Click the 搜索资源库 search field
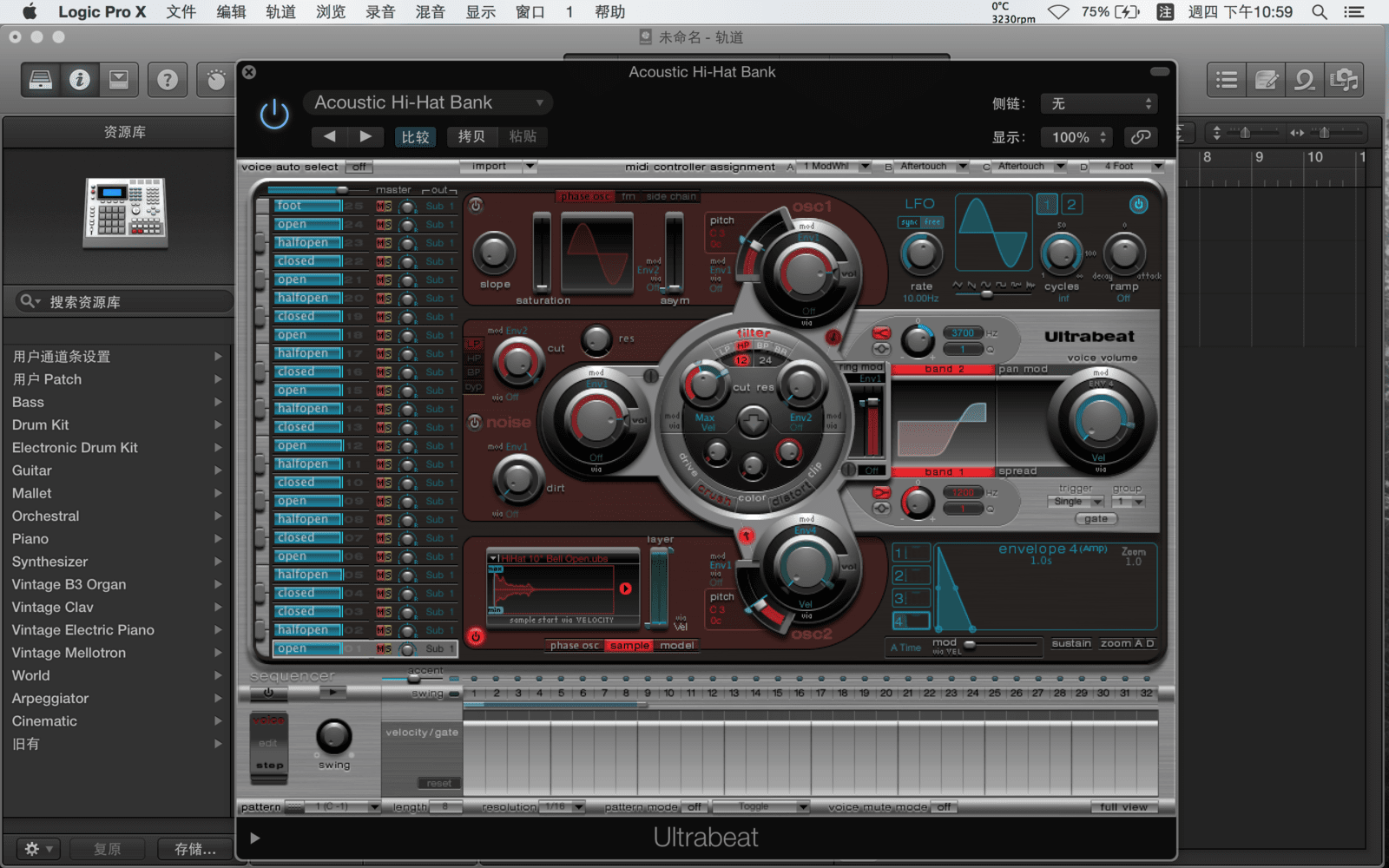 click(124, 301)
